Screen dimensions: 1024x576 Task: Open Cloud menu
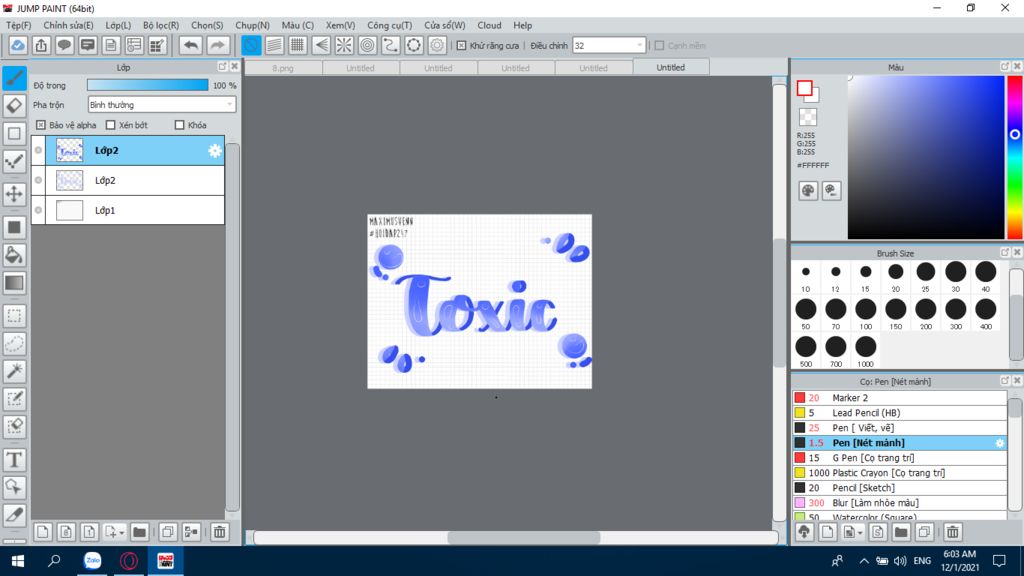tap(489, 25)
